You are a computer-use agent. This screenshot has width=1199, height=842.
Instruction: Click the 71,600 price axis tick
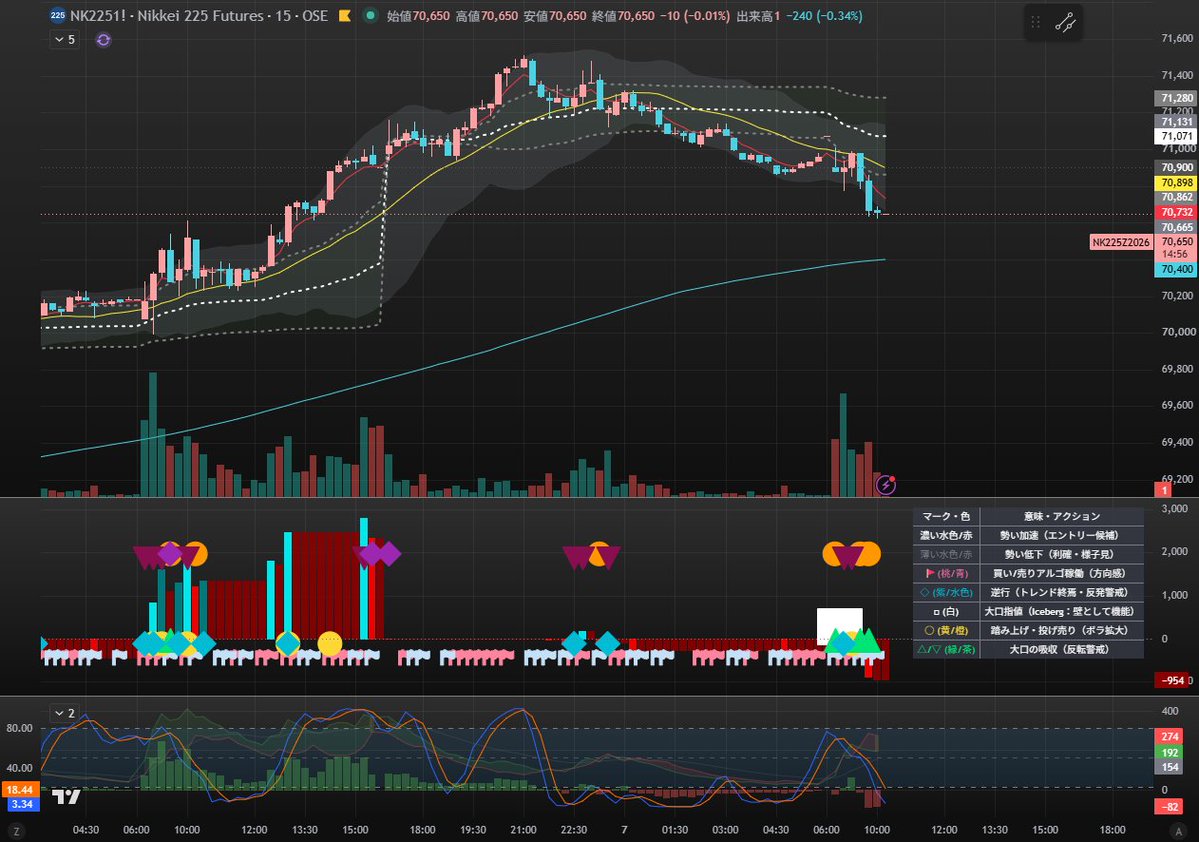tap(1177, 38)
